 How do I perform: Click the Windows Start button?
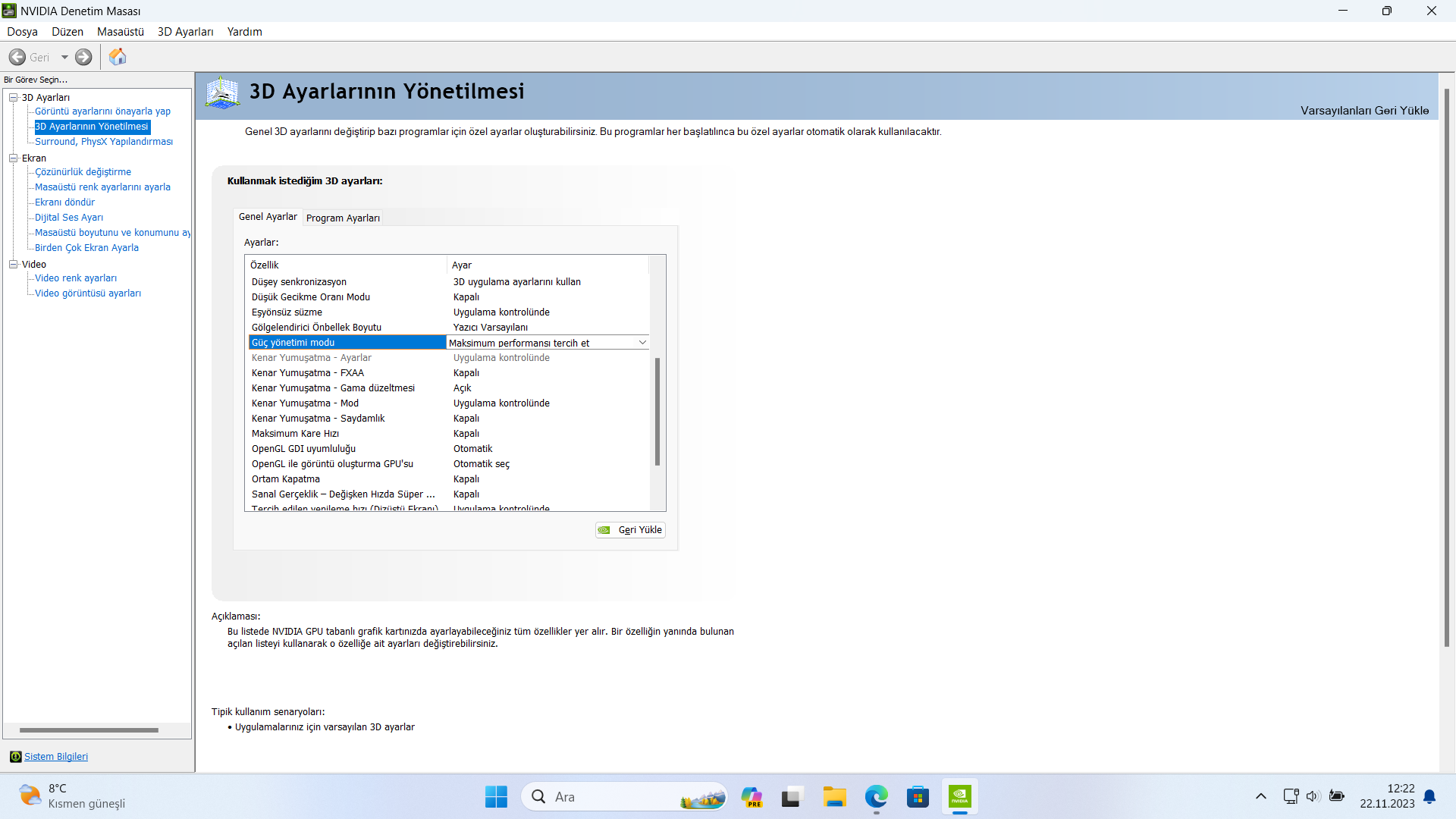[x=496, y=797]
